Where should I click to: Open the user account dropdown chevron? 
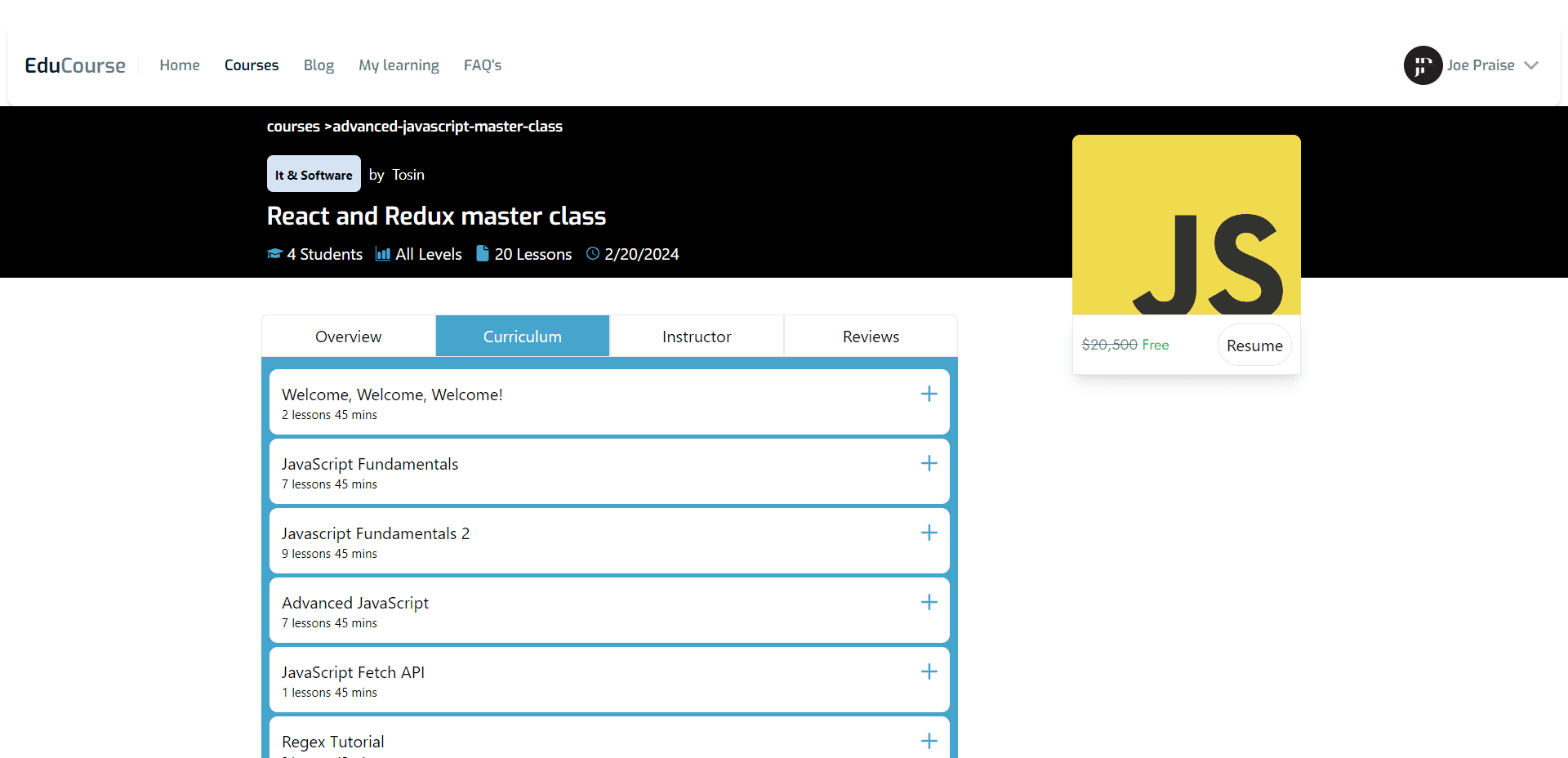(x=1531, y=65)
